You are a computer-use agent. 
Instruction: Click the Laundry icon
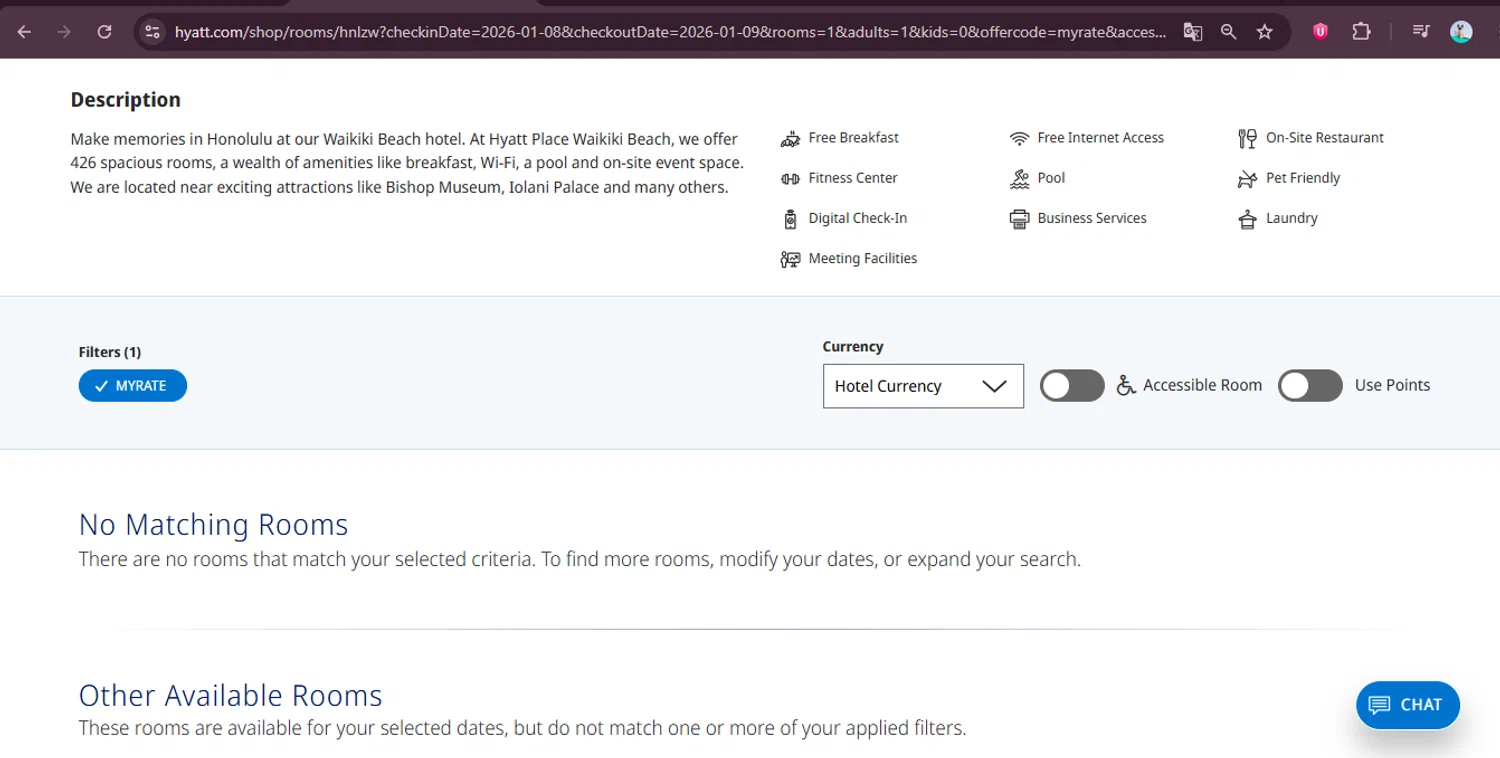(1247, 219)
